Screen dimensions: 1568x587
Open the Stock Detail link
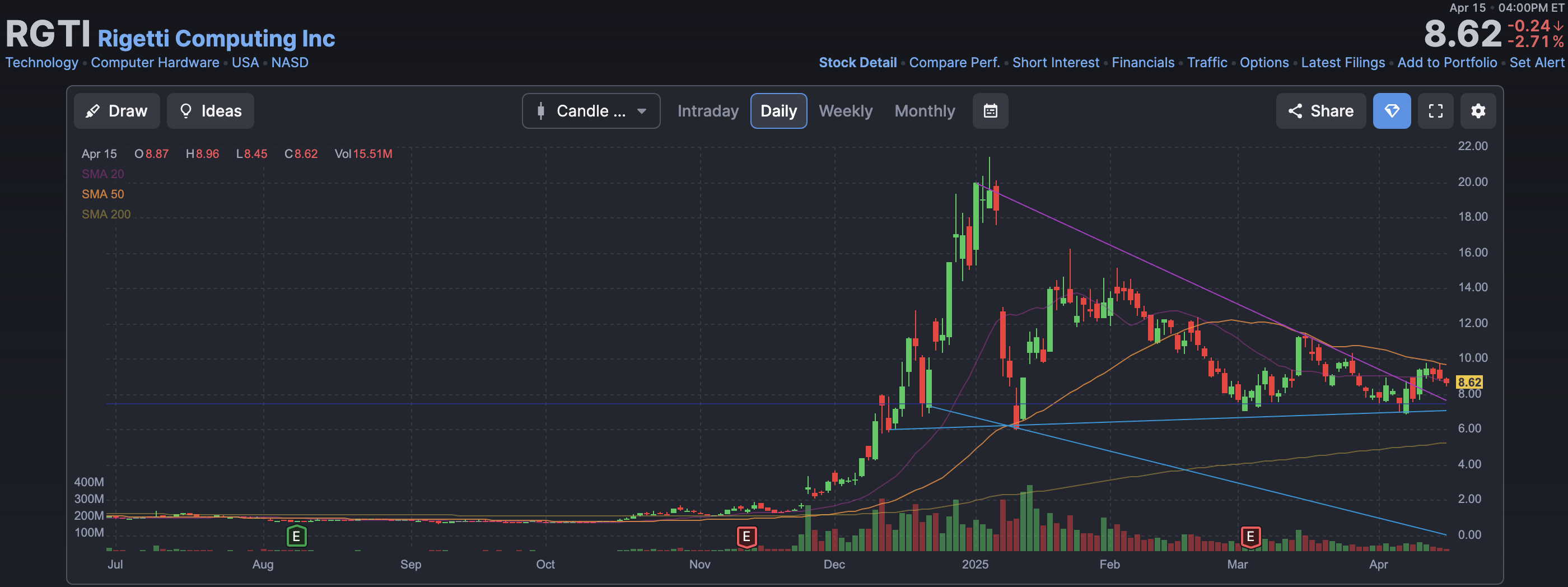coord(857,63)
